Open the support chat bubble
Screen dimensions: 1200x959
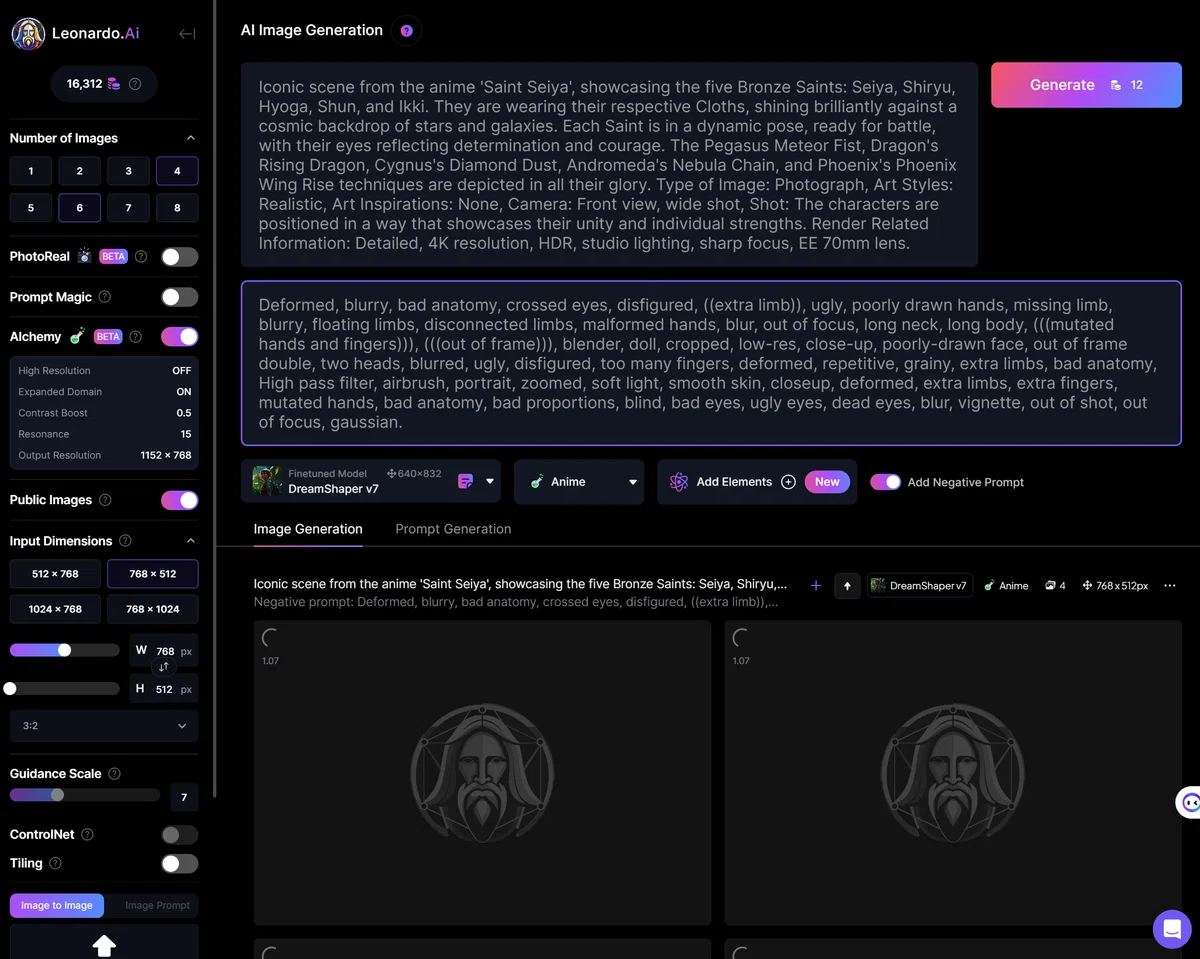coord(1171,929)
